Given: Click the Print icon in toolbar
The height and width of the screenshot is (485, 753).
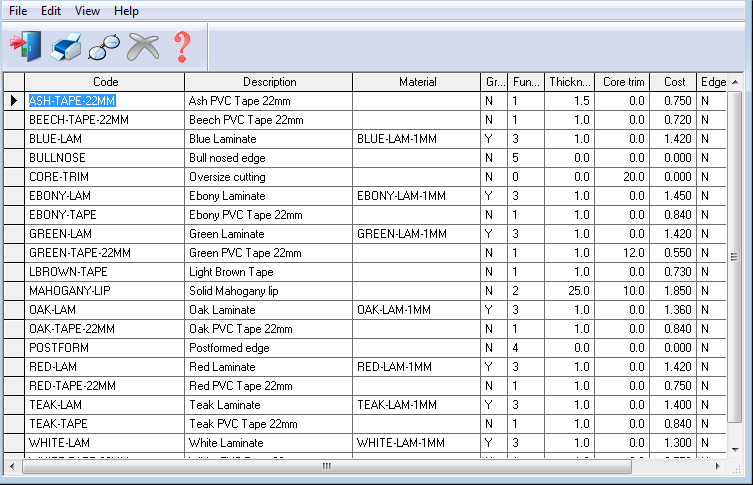Looking at the screenshot, I should 65,45.
